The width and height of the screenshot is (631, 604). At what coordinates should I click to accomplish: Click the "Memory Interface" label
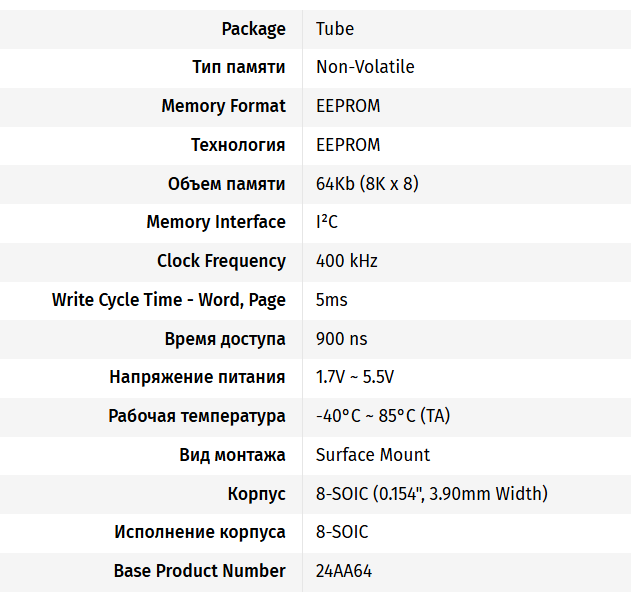tap(216, 222)
